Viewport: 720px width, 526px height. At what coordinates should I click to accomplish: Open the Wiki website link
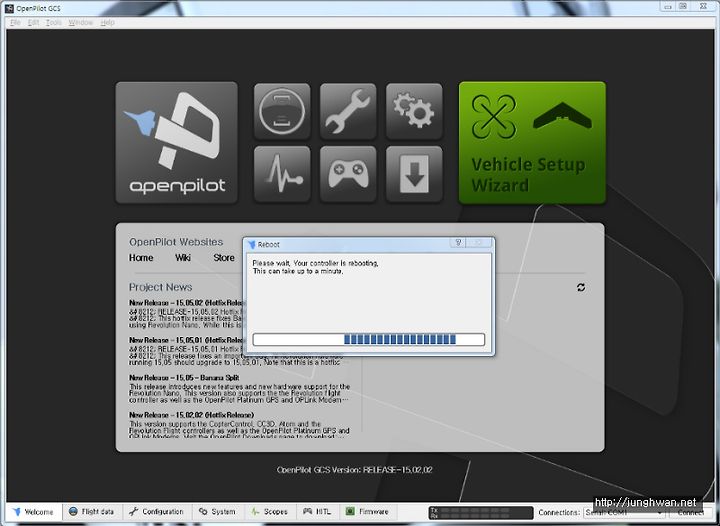point(183,257)
